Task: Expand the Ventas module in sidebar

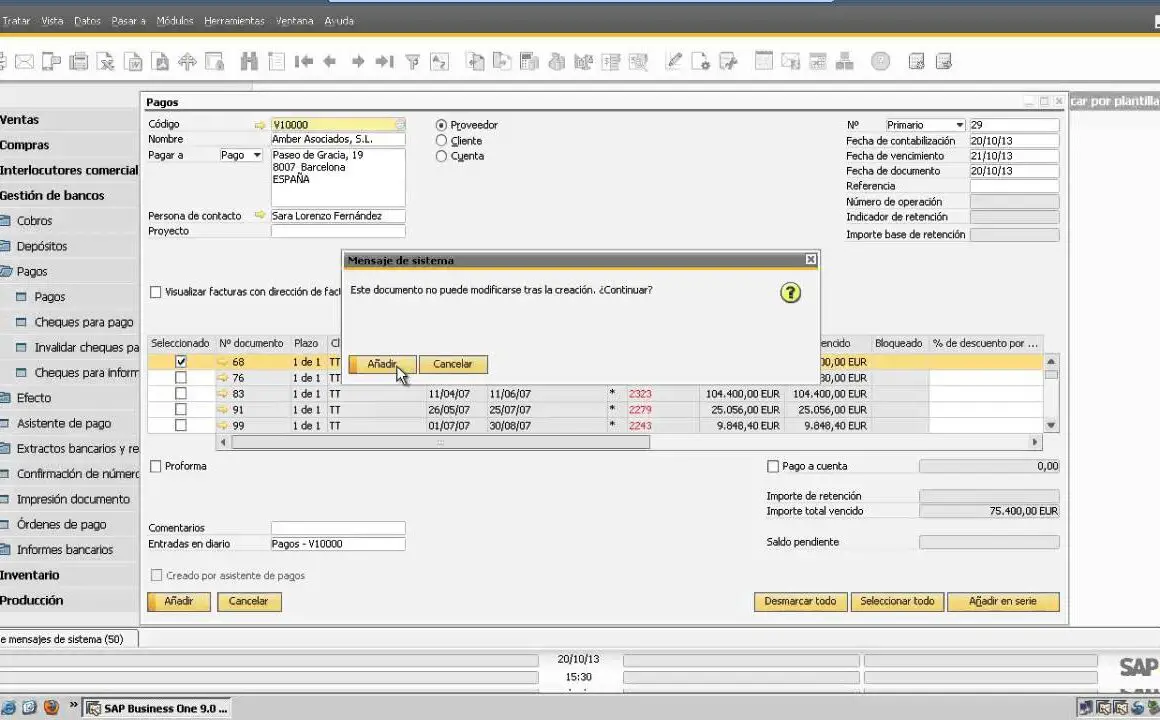Action: tap(19, 120)
